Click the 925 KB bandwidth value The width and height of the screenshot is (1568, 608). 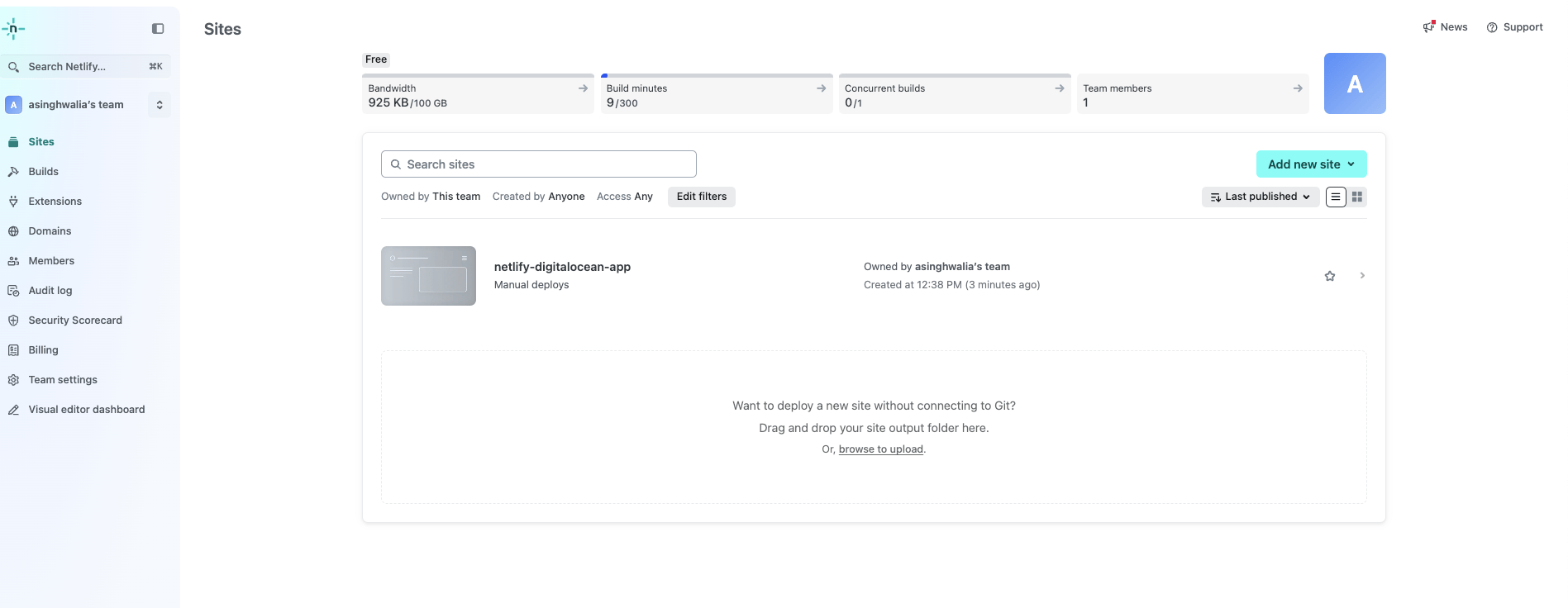tap(388, 103)
